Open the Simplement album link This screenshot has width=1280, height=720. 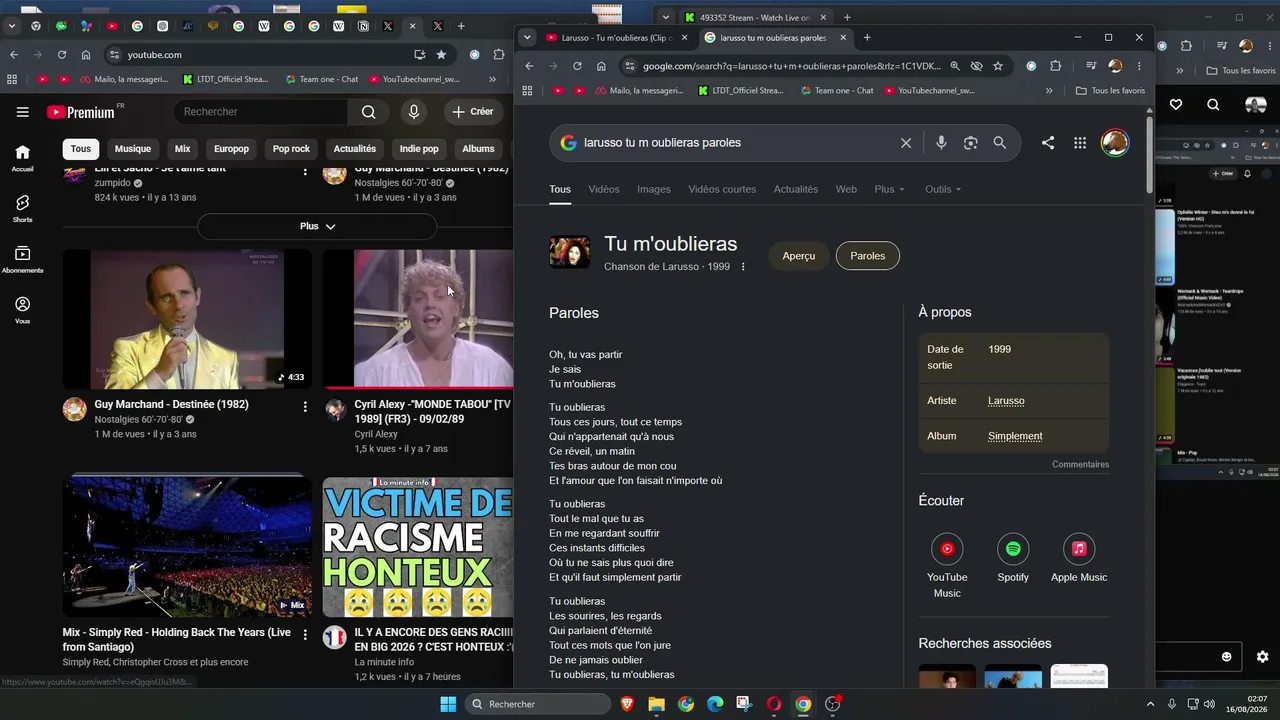click(x=1015, y=436)
